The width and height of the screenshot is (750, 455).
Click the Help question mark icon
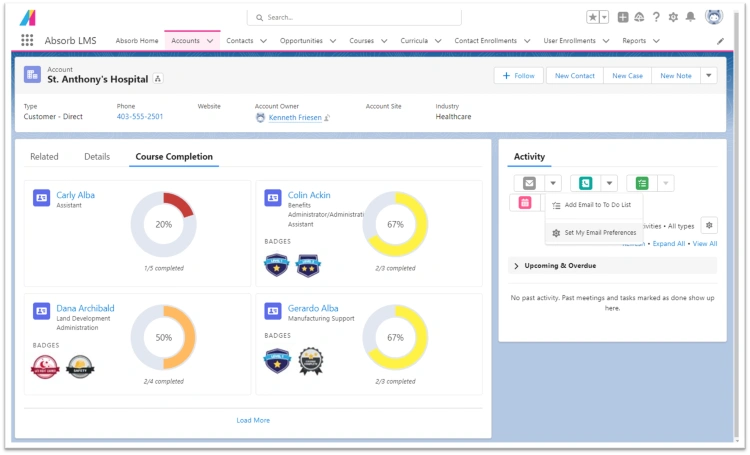point(656,17)
